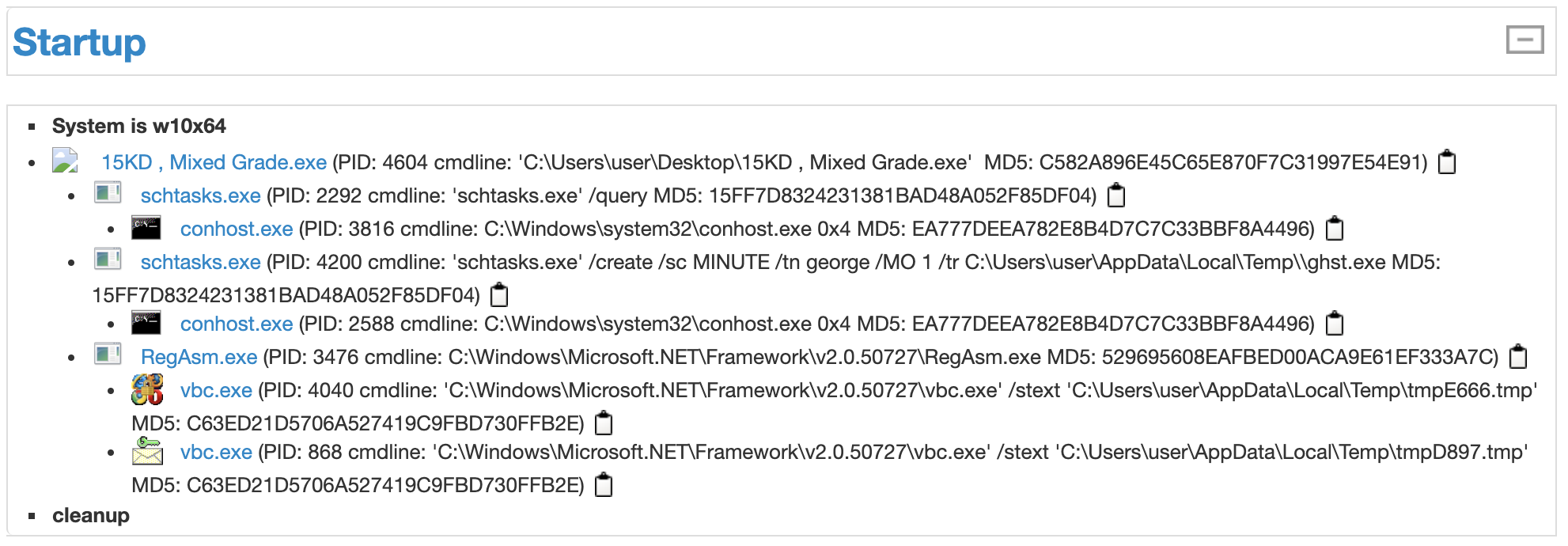Copy the 15KD Mixed Grade.exe process details

1447,162
